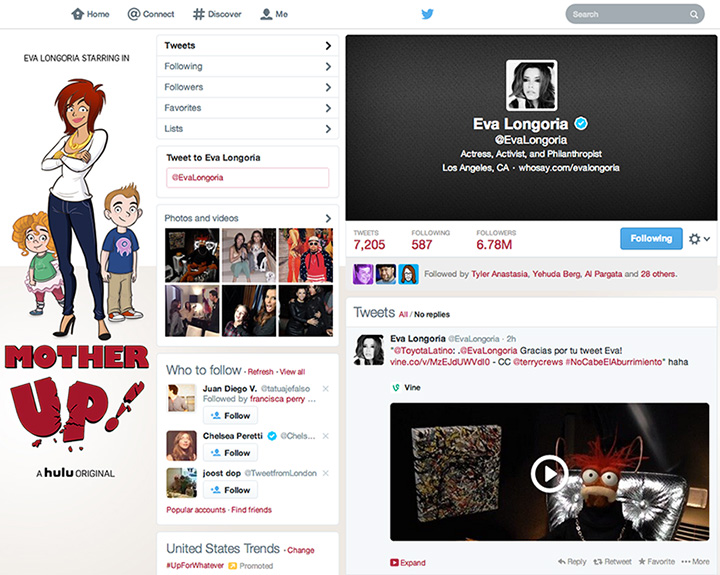Open the gear user actions dropdown
The height and width of the screenshot is (575, 720).
(x=699, y=239)
